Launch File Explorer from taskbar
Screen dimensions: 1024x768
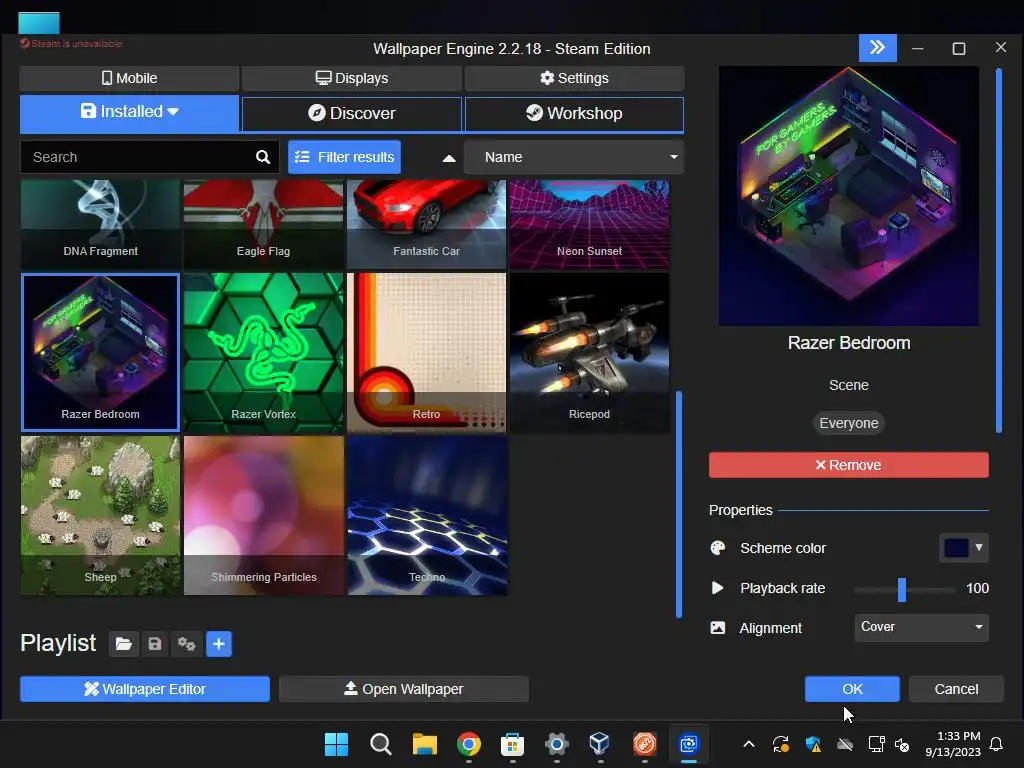click(x=424, y=744)
